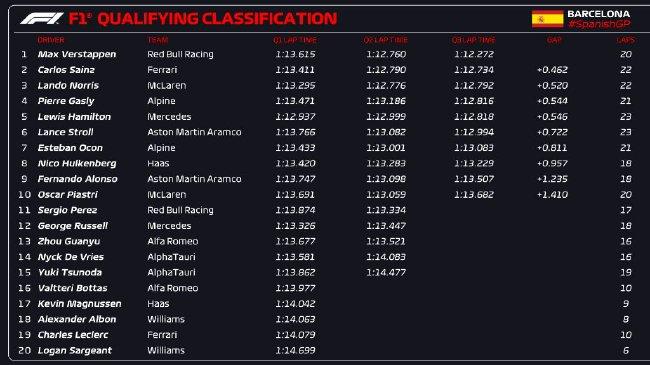Select Lewis Hamilton's row name
The image size is (650, 365).
tap(74, 117)
